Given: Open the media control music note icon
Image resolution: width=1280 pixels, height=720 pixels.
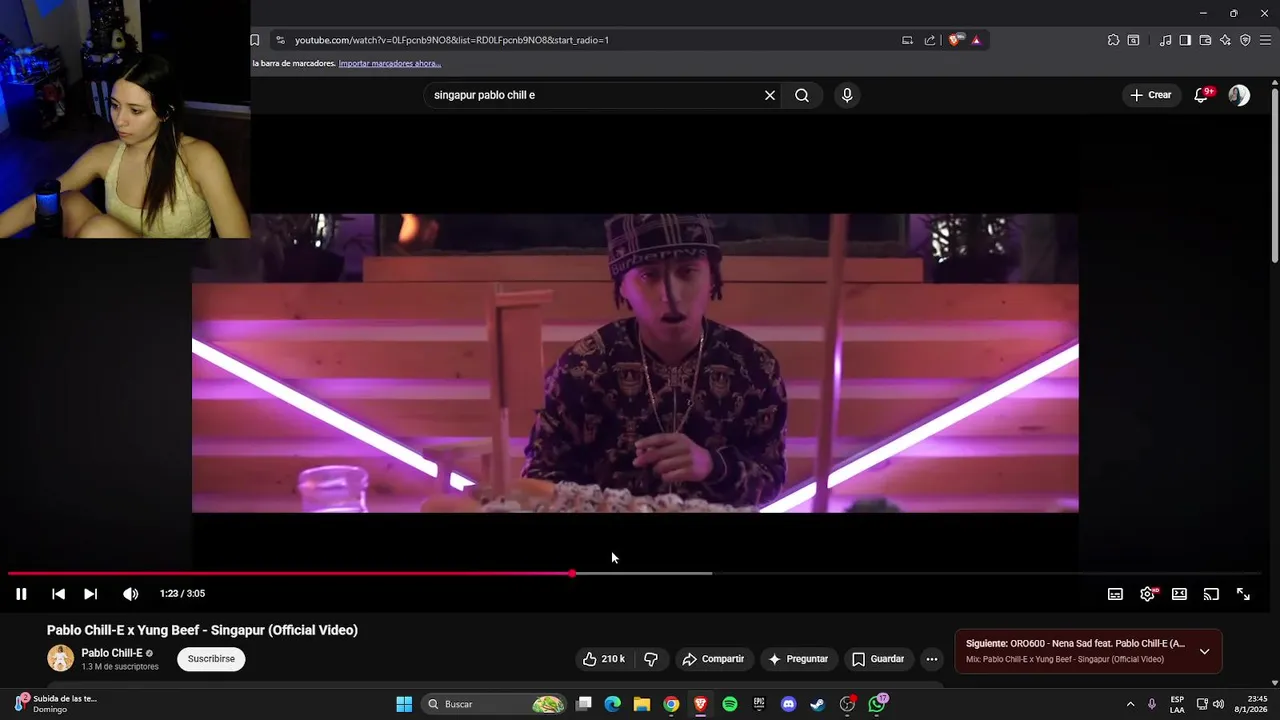Looking at the screenshot, I should 1165,40.
